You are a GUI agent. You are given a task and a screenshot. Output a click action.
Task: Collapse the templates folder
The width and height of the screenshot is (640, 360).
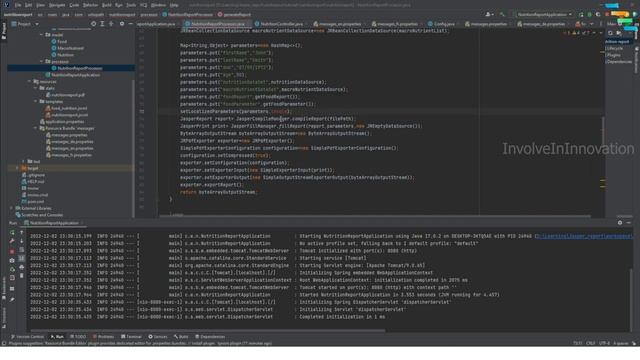point(36,102)
